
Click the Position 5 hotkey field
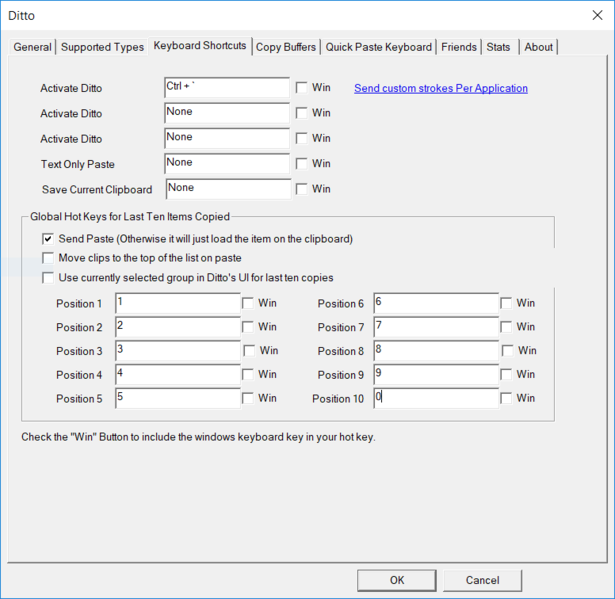coord(178,399)
